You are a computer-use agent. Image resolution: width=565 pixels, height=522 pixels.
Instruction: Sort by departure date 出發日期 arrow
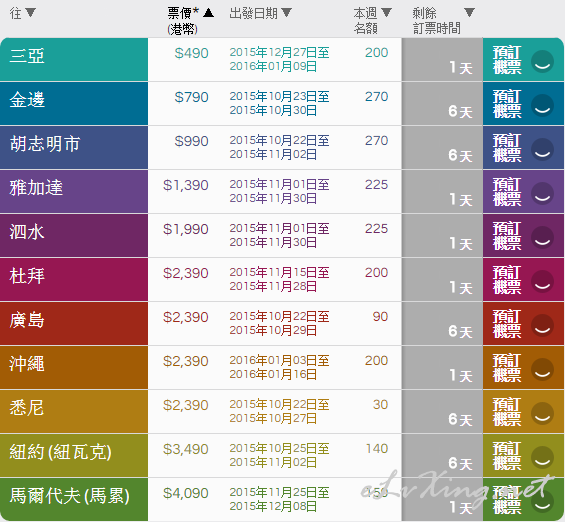click(x=286, y=13)
